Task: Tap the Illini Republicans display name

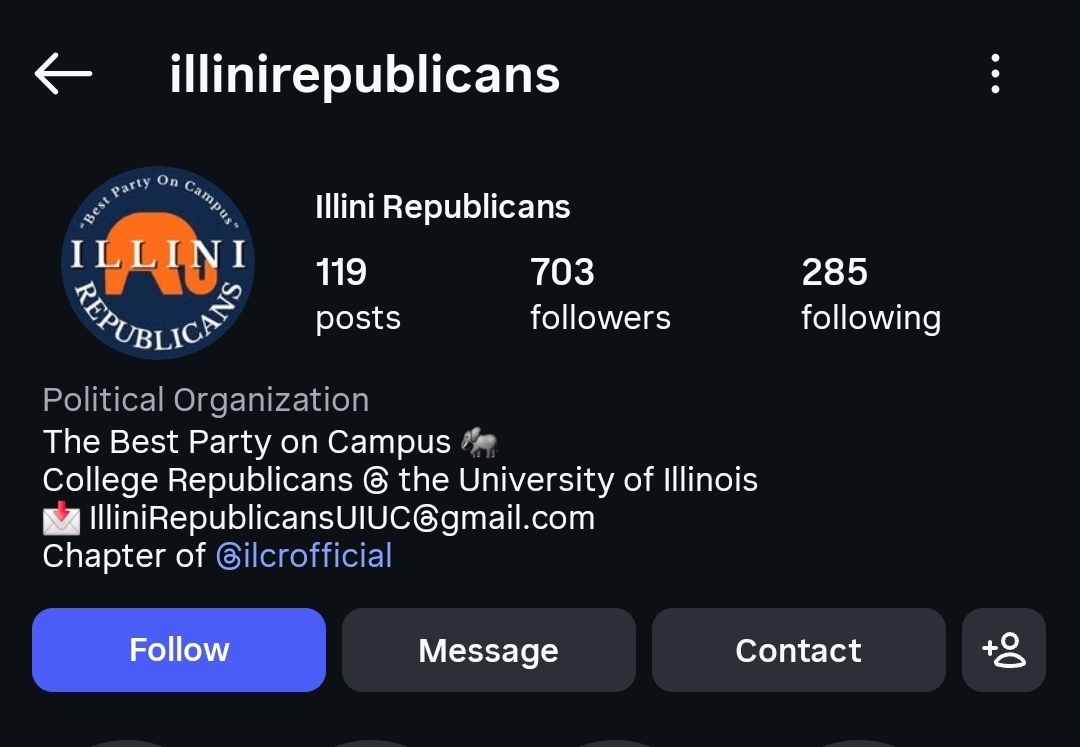Action: click(x=442, y=207)
